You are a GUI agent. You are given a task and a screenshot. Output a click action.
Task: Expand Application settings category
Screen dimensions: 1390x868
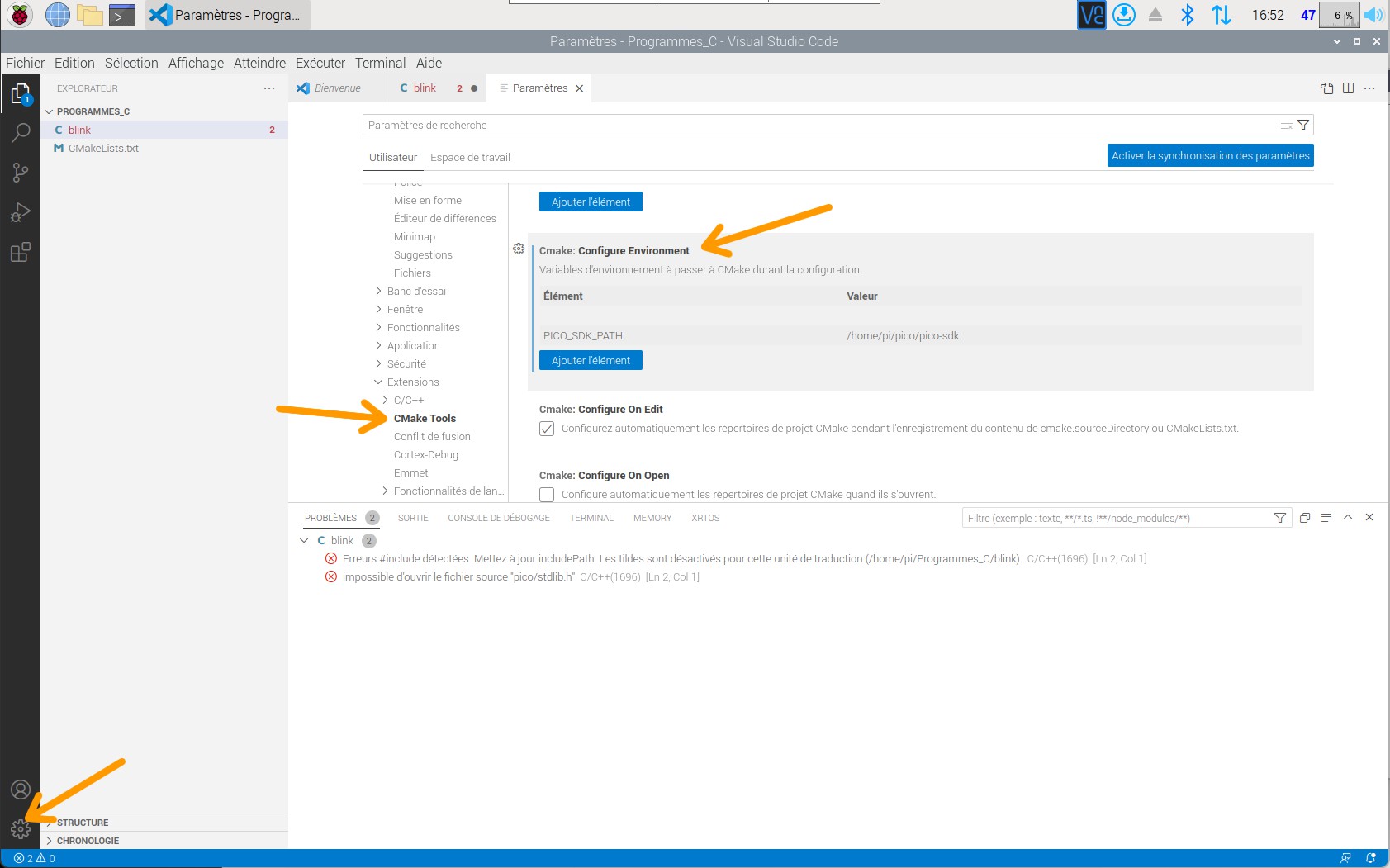(x=378, y=345)
